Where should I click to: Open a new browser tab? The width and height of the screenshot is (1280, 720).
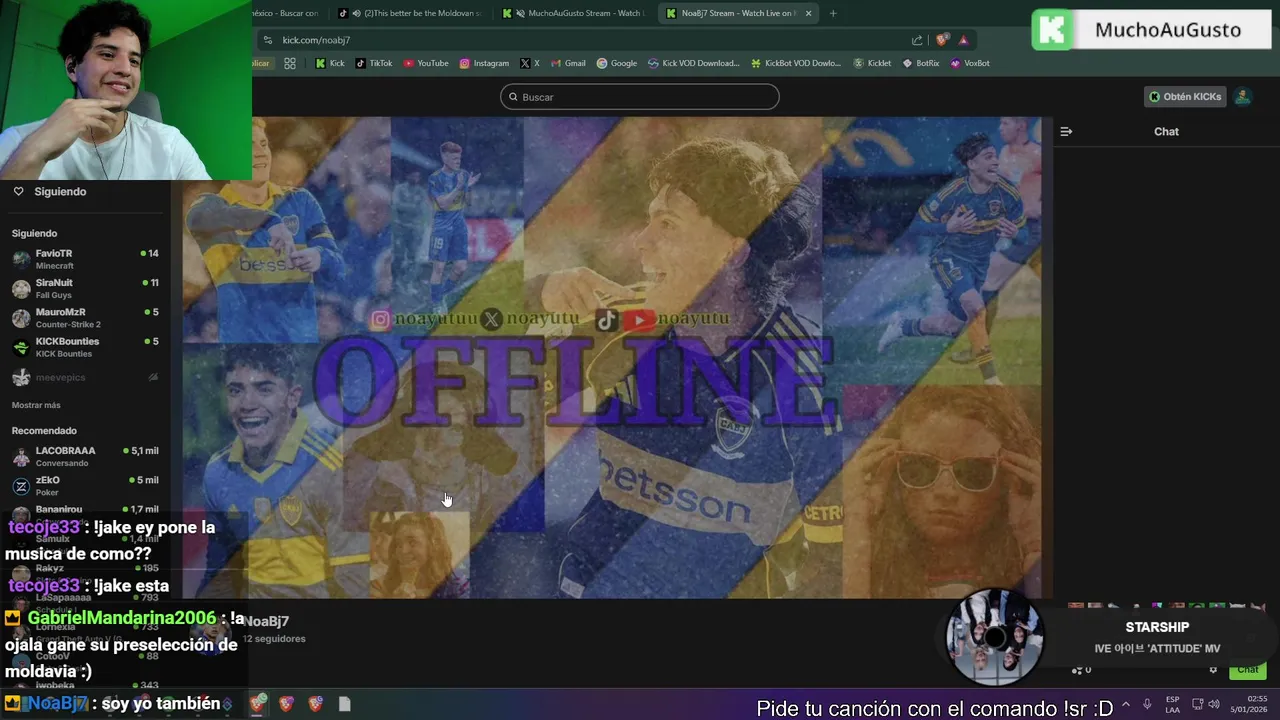point(833,13)
